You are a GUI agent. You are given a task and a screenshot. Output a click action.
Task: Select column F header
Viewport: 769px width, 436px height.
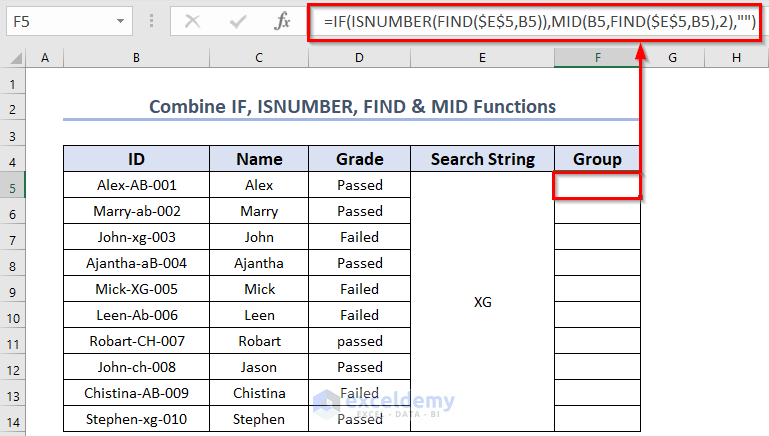pos(597,59)
